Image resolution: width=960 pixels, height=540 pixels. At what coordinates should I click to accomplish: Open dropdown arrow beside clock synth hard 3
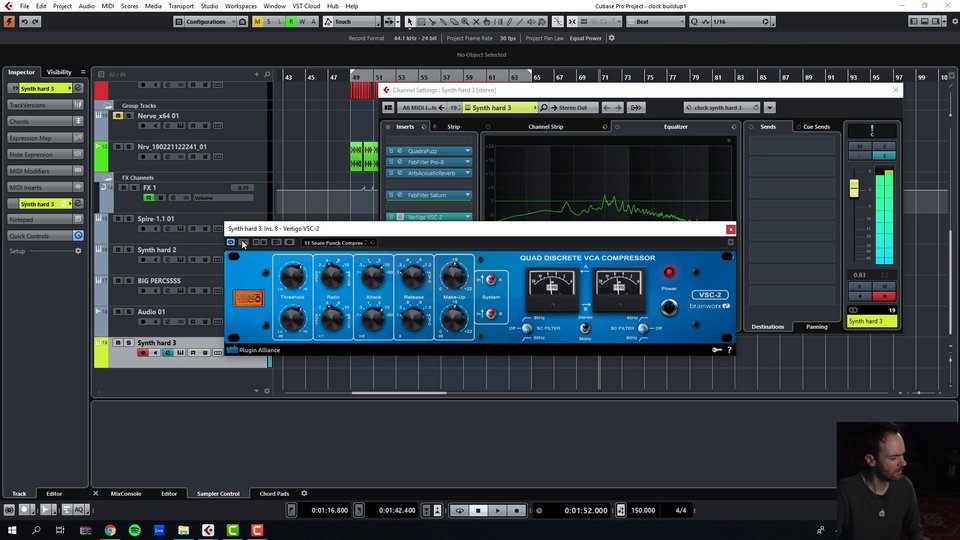770,108
